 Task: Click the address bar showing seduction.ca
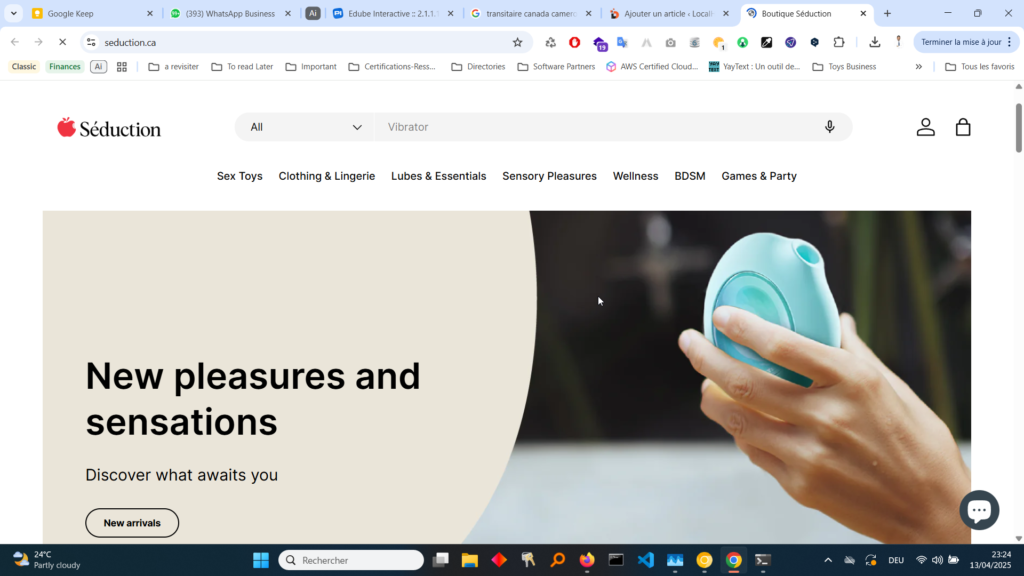tap(304, 42)
